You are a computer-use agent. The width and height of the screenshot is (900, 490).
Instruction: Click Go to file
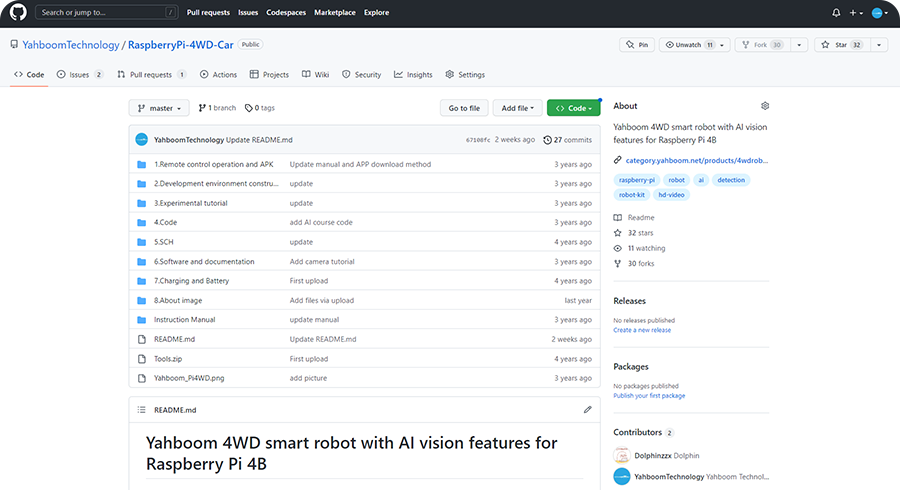(464, 108)
